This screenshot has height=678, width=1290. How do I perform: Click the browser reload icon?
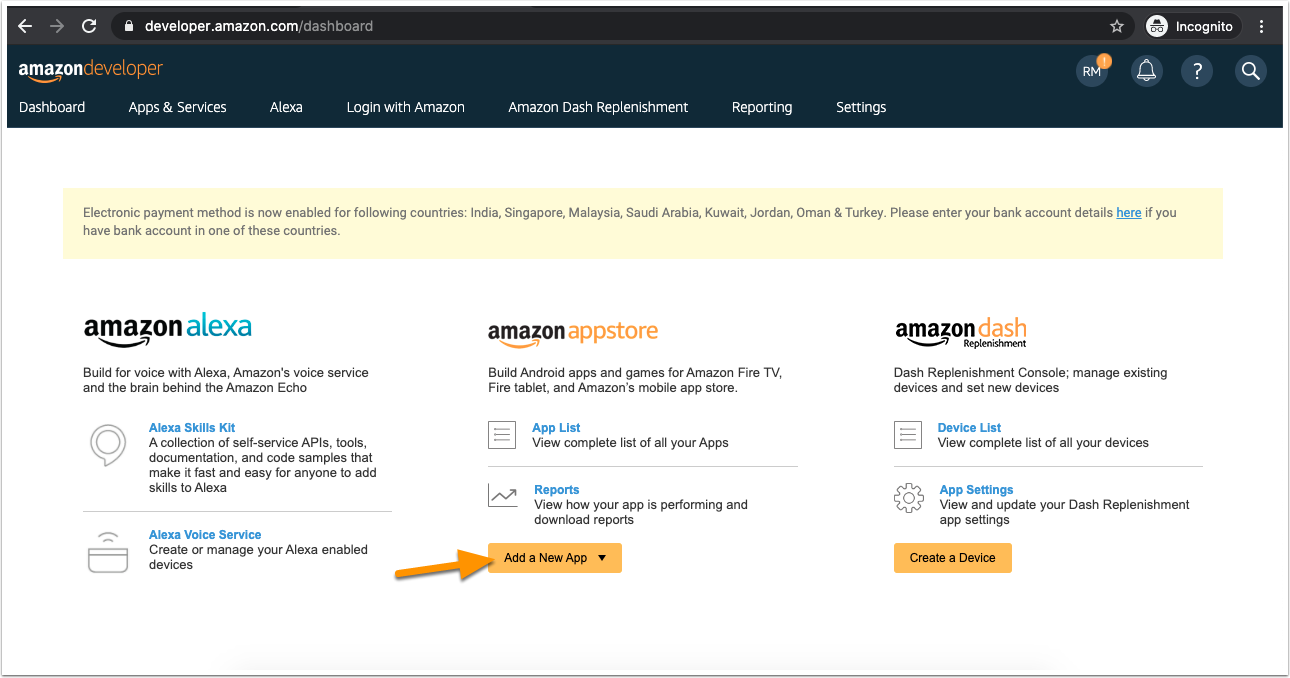(89, 26)
